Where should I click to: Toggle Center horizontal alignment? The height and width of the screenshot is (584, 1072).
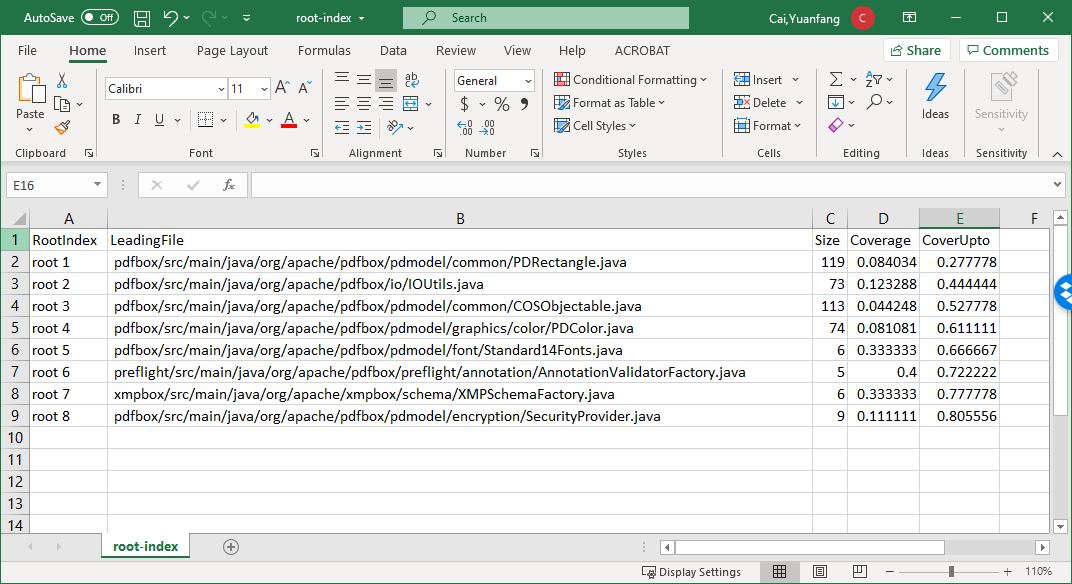point(364,104)
